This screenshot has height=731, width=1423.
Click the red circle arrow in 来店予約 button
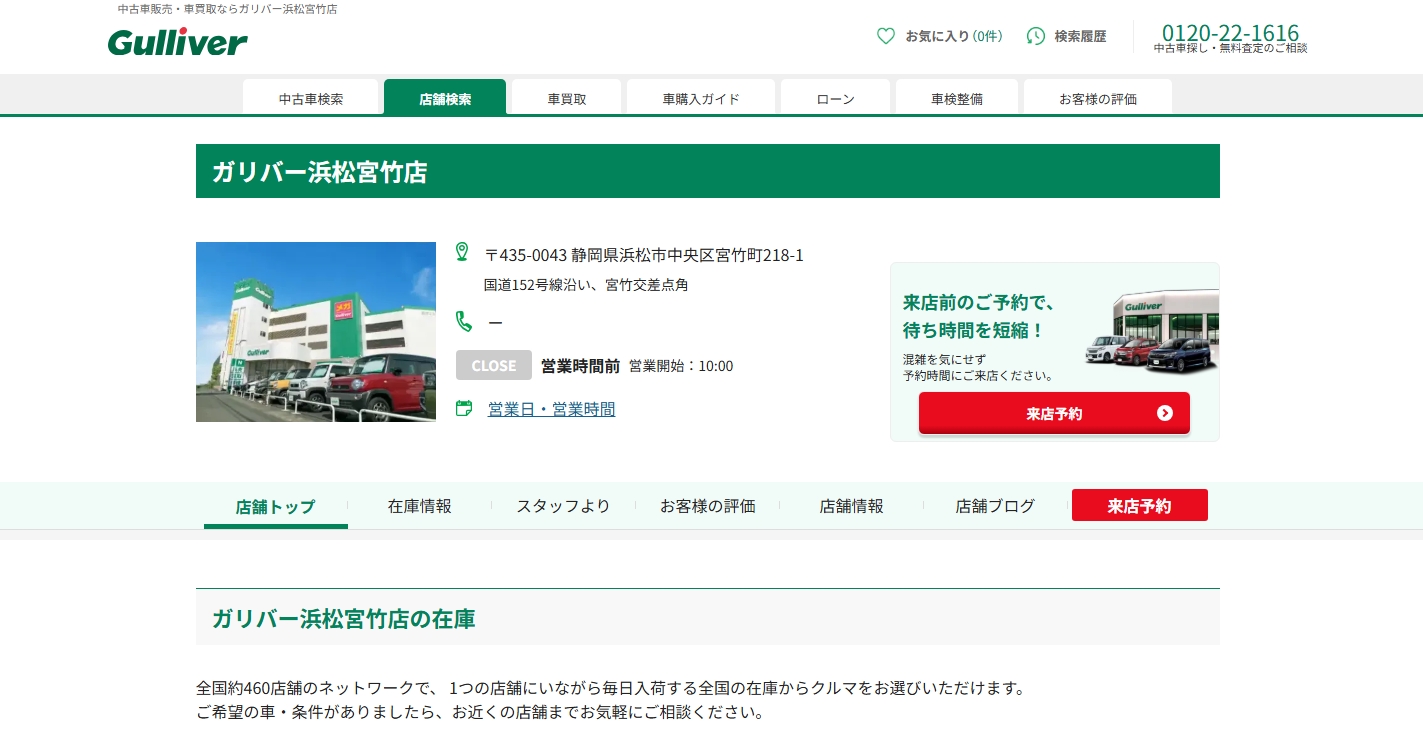pos(1164,413)
